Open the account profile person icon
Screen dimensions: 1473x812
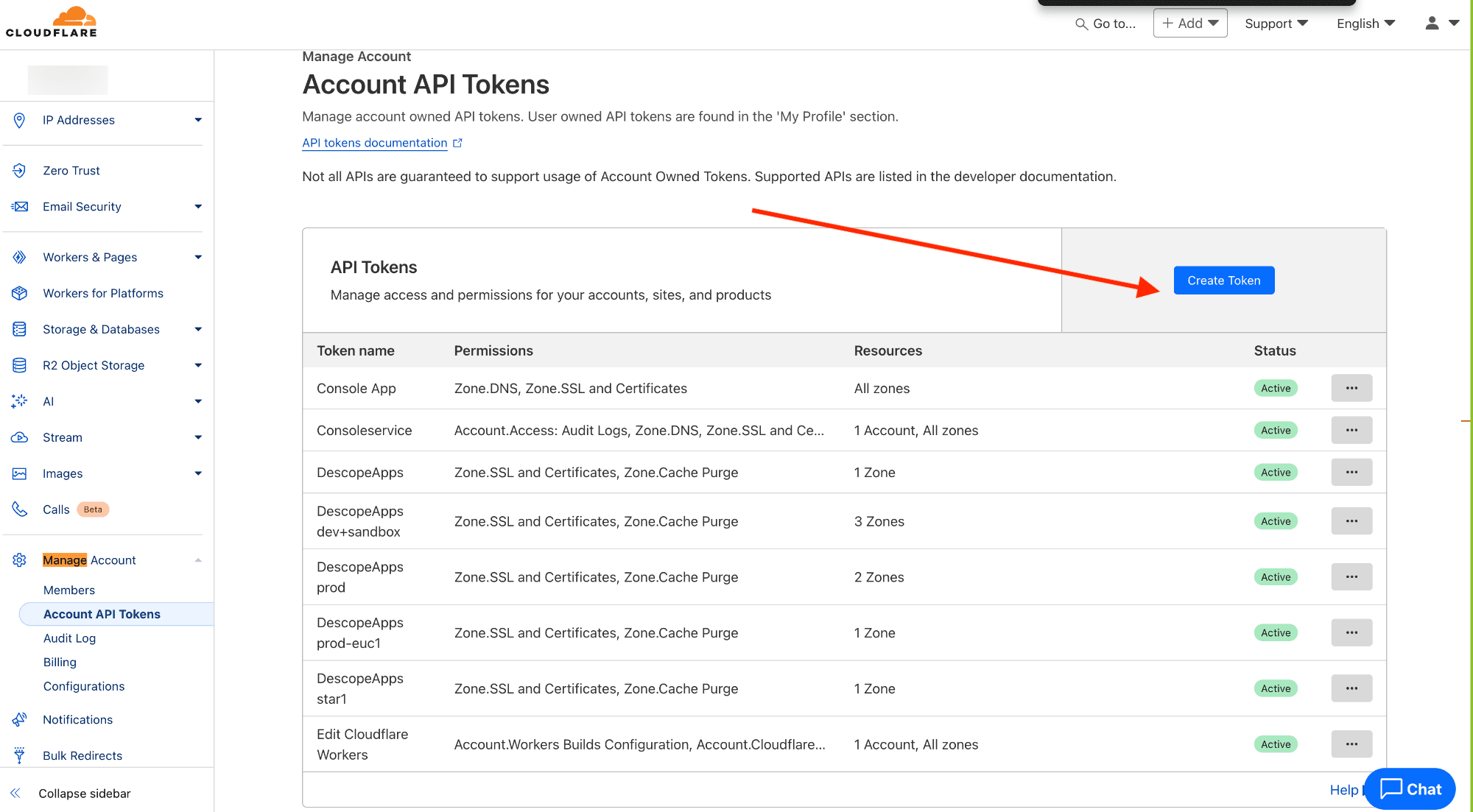1431,23
